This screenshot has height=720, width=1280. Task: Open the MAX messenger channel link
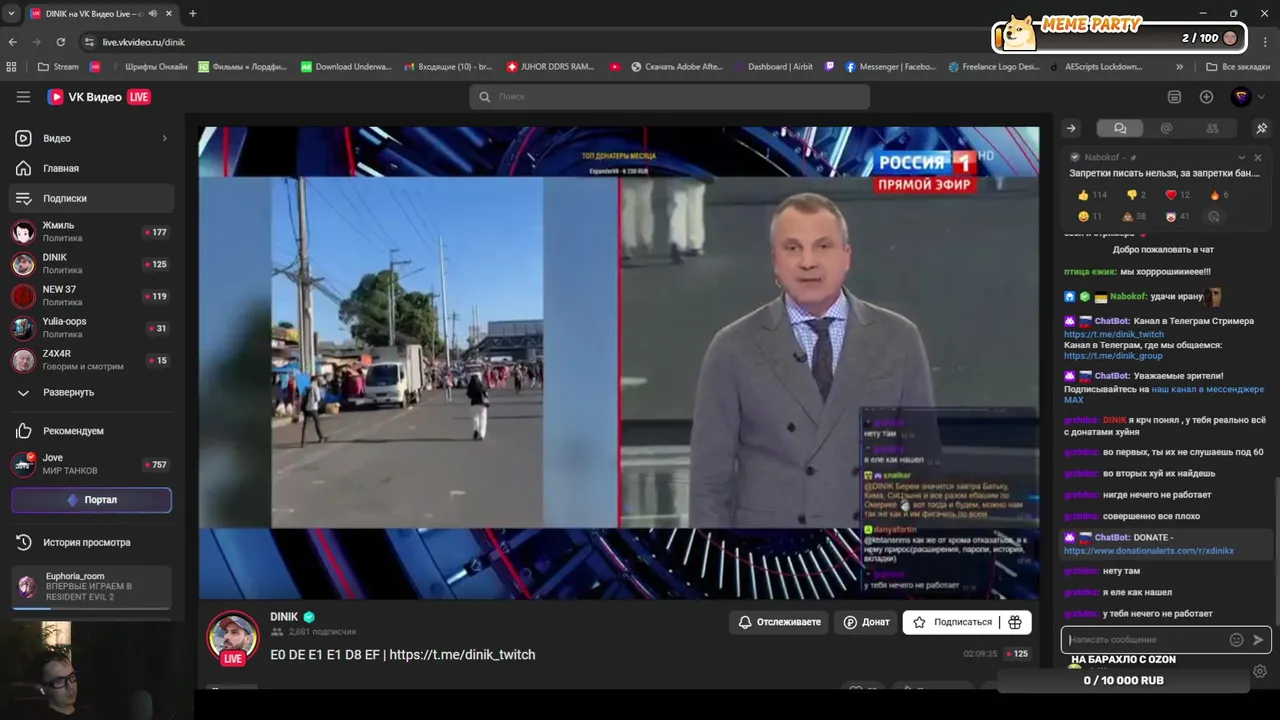click(1164, 394)
